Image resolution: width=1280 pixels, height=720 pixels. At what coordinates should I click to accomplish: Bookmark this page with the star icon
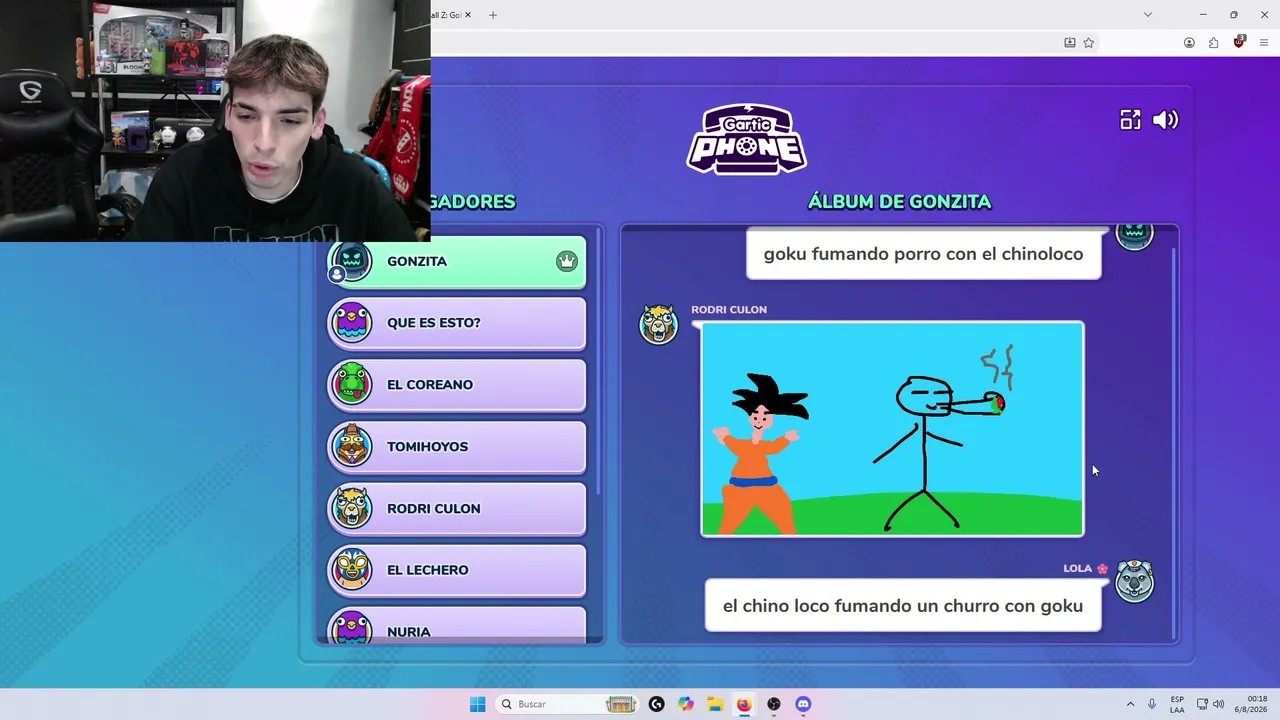coord(1089,43)
